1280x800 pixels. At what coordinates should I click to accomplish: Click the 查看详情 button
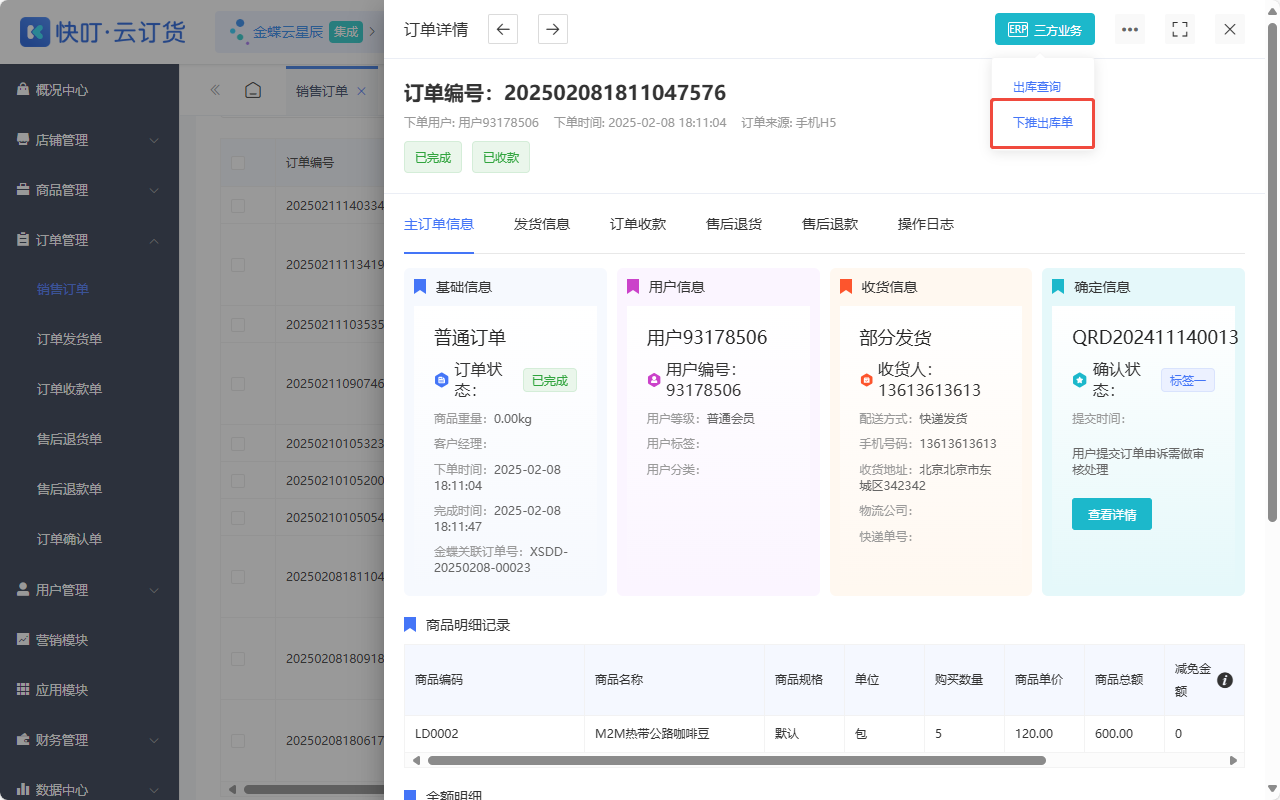coord(1112,514)
